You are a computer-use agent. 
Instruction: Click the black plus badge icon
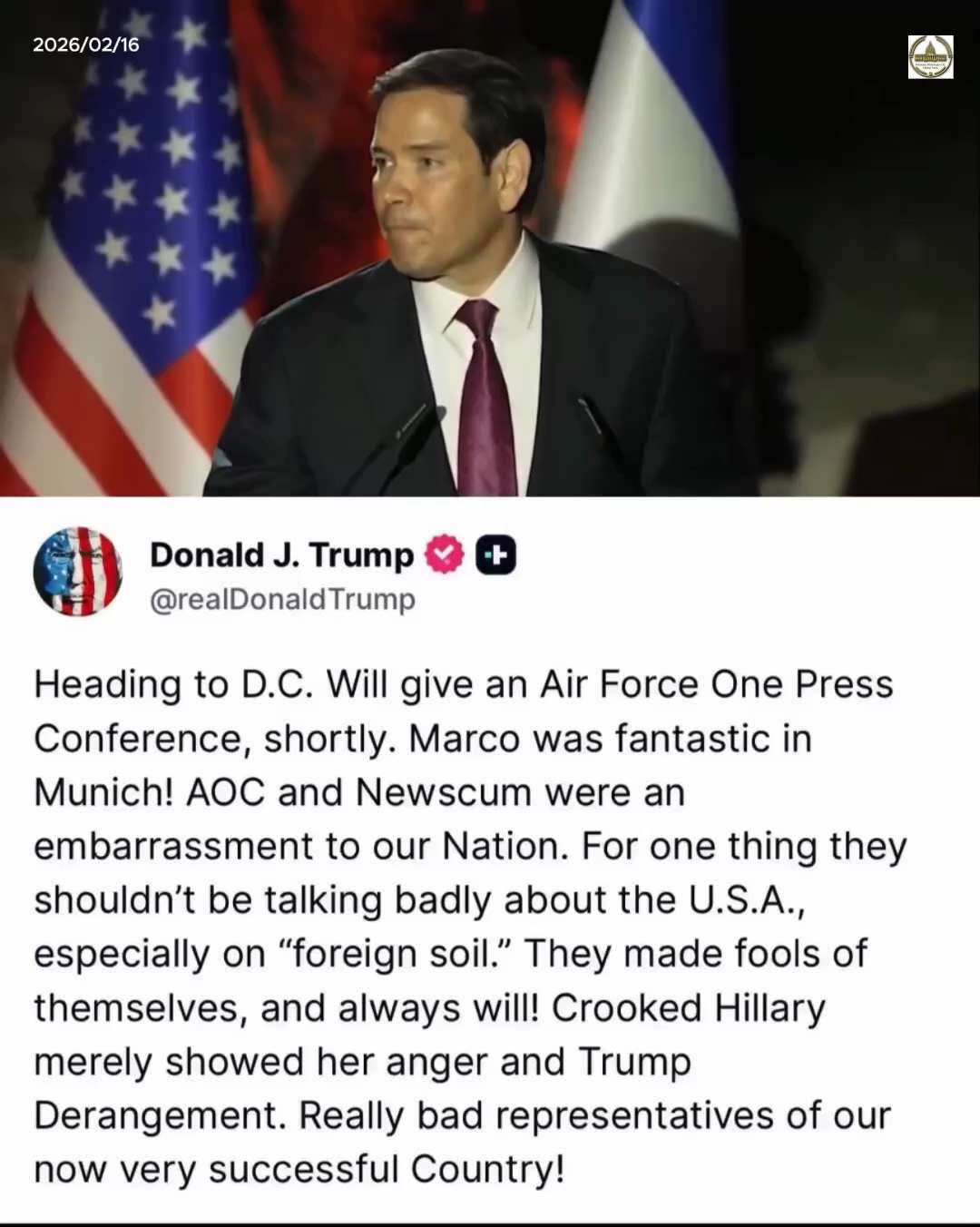pos(495,555)
